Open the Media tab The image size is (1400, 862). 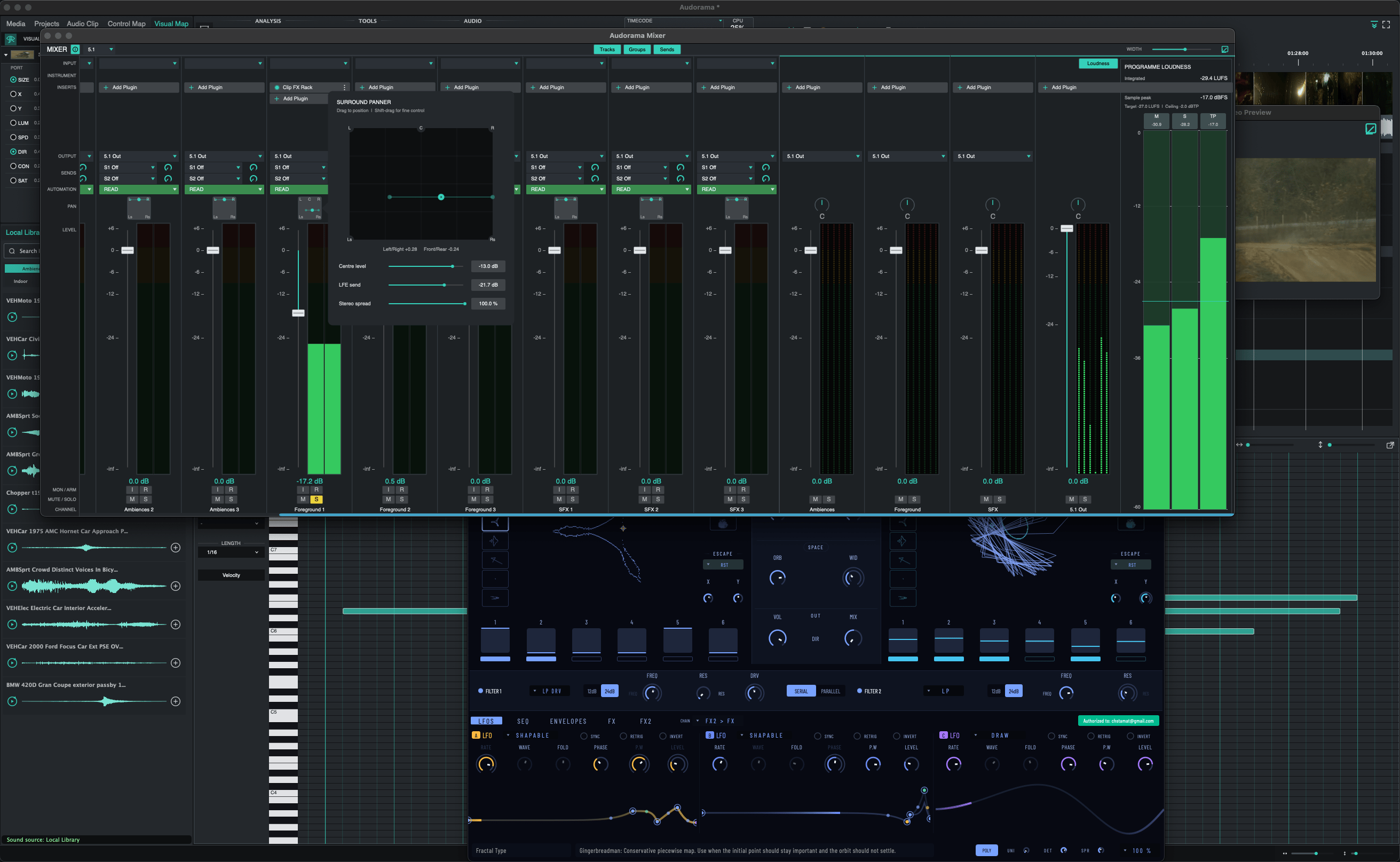pos(15,24)
